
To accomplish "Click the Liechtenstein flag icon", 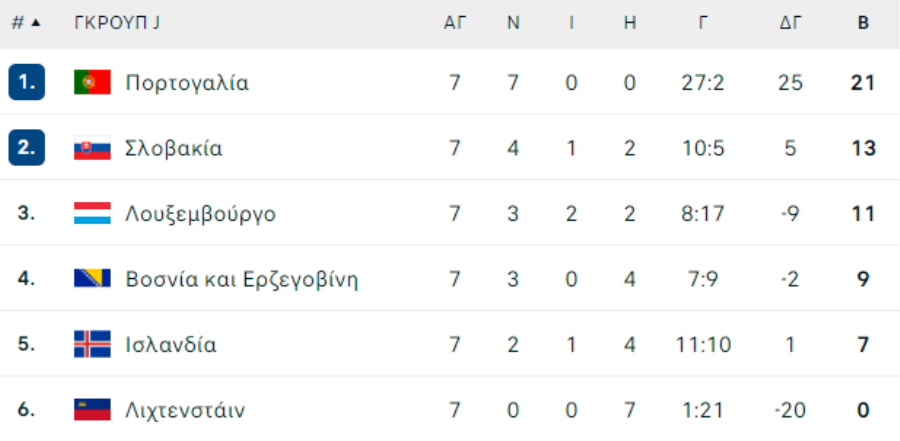I will click(92, 410).
